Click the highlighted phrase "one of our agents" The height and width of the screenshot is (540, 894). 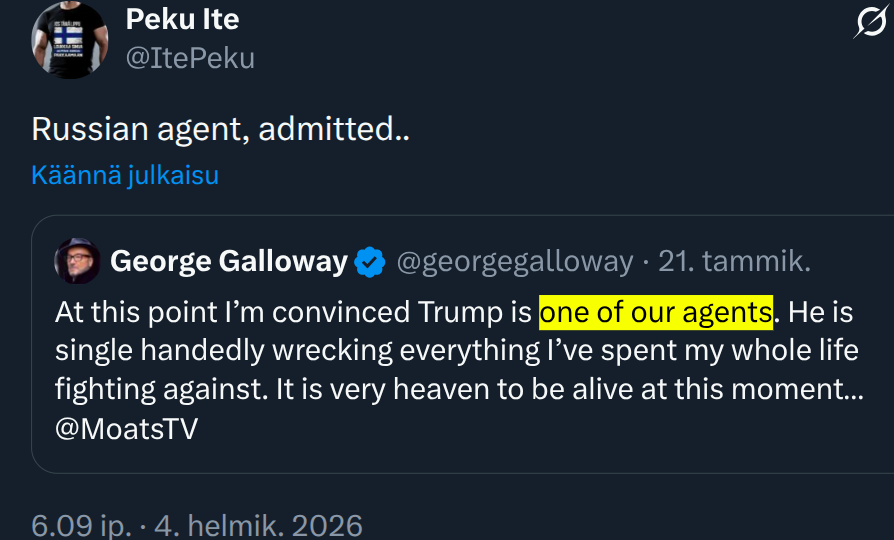656,312
